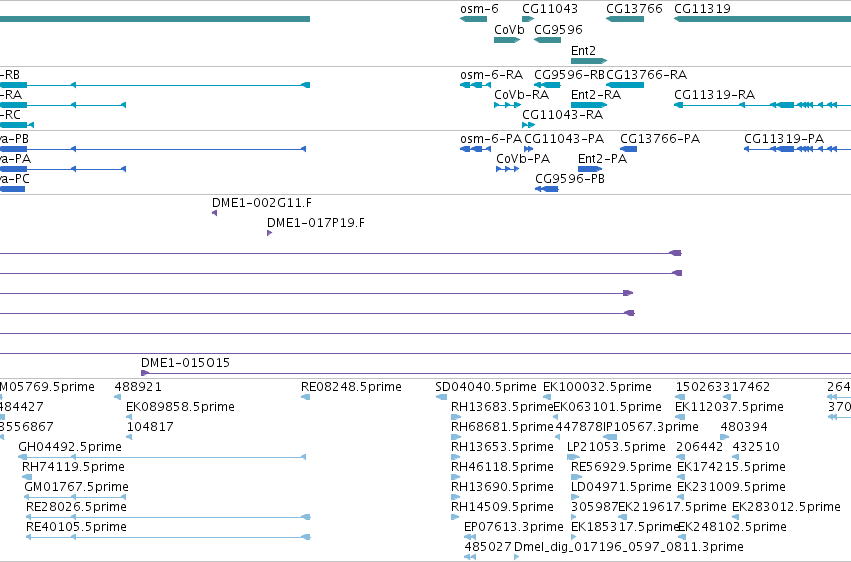Click the Dmel_dig_017196_0597_0811.3prime label
This screenshot has height=562, width=851.
coord(628,547)
